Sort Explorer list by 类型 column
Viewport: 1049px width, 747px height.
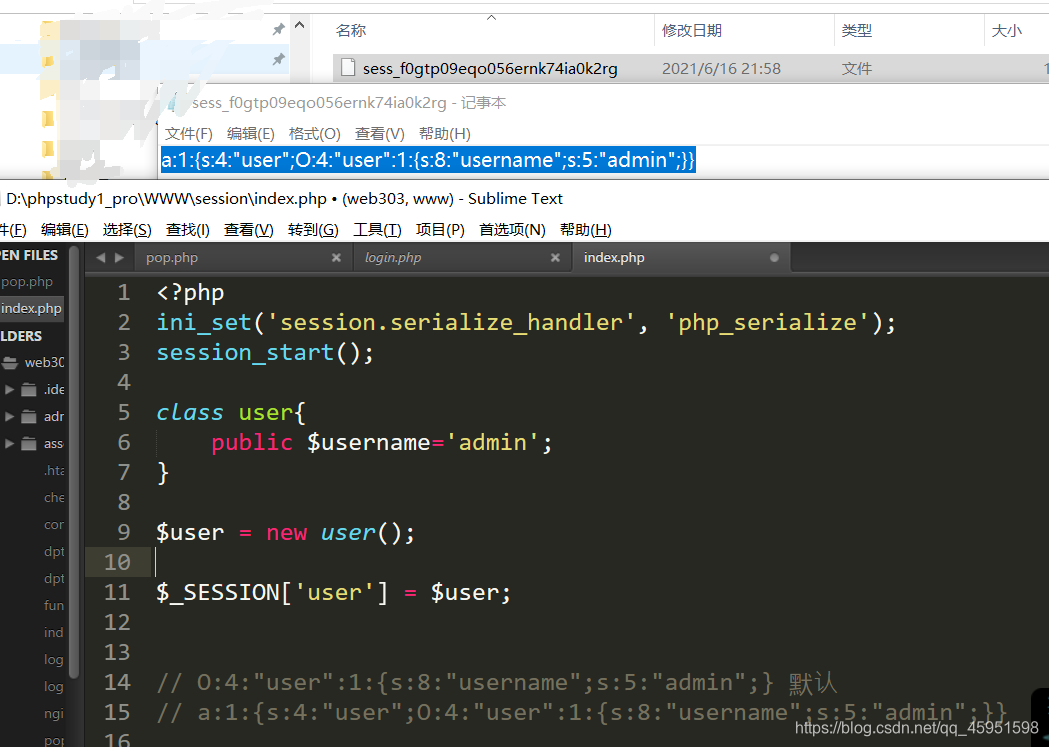click(x=856, y=31)
